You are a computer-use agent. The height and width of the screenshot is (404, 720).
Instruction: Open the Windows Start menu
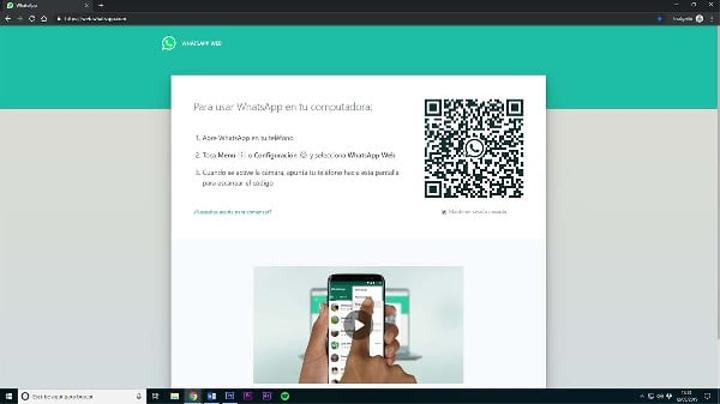pyautogui.click(x=9, y=396)
